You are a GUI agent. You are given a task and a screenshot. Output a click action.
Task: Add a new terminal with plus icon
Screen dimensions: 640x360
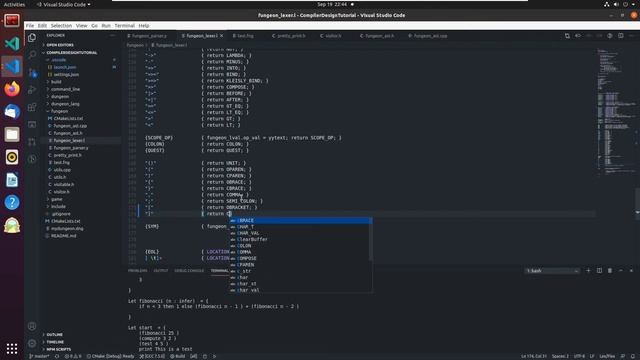click(588, 271)
